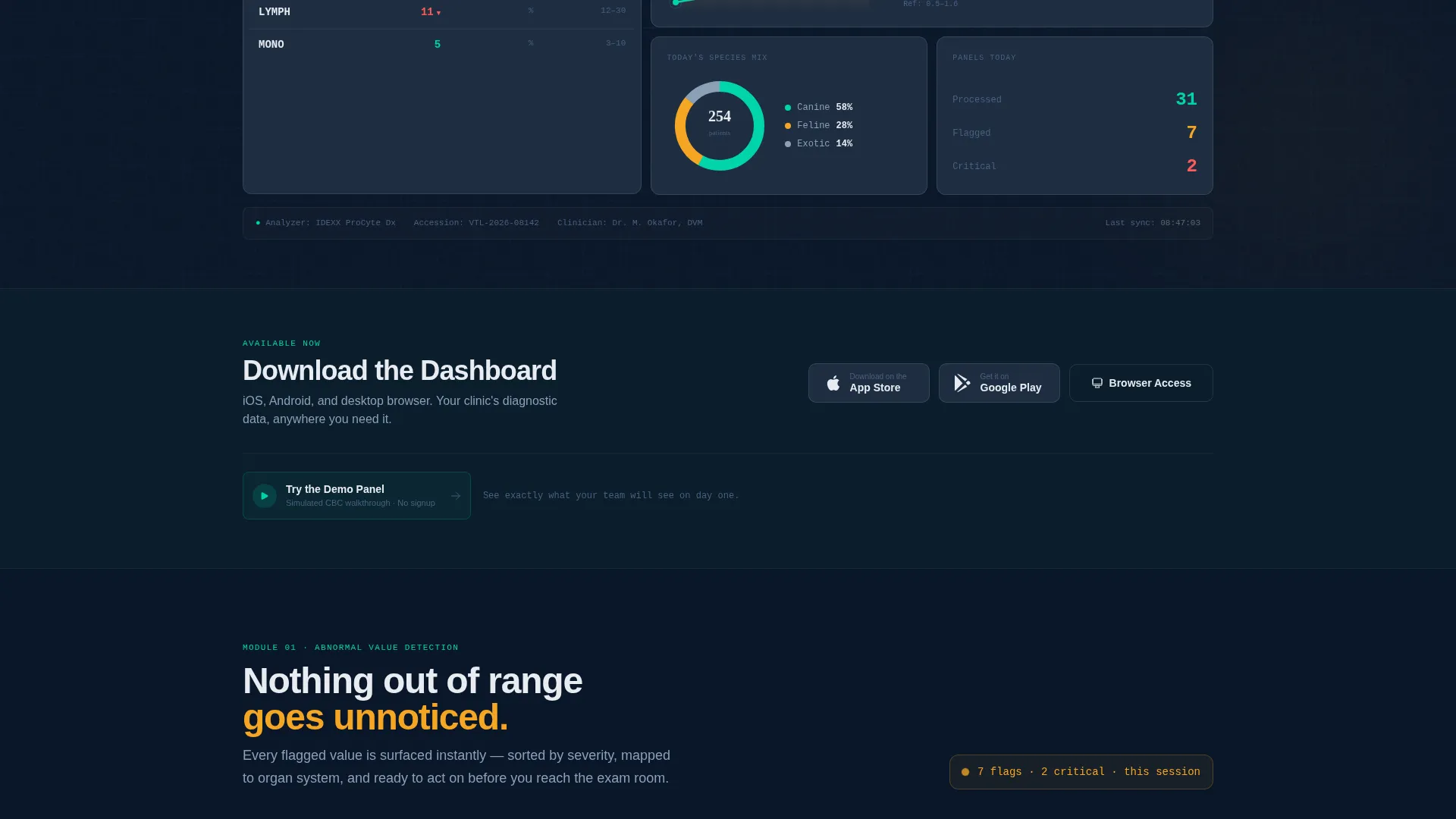Click the MODULE 01 Abnormal Value Detection label
The image size is (1456, 819).
click(x=350, y=648)
